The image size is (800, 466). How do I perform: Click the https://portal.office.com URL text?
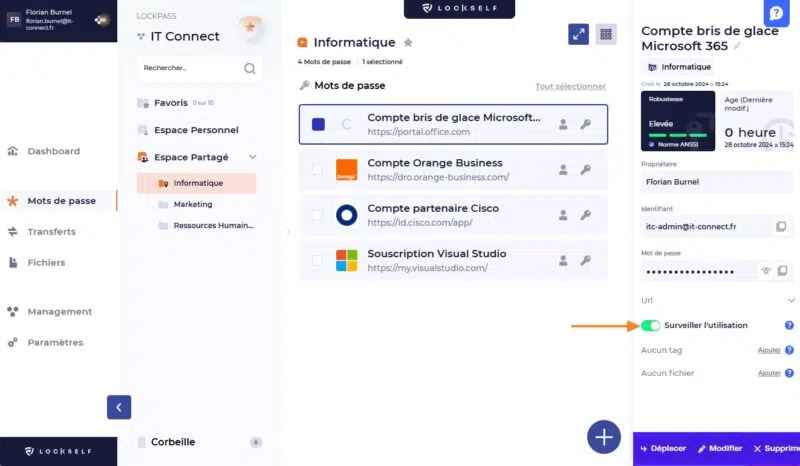[418, 132]
